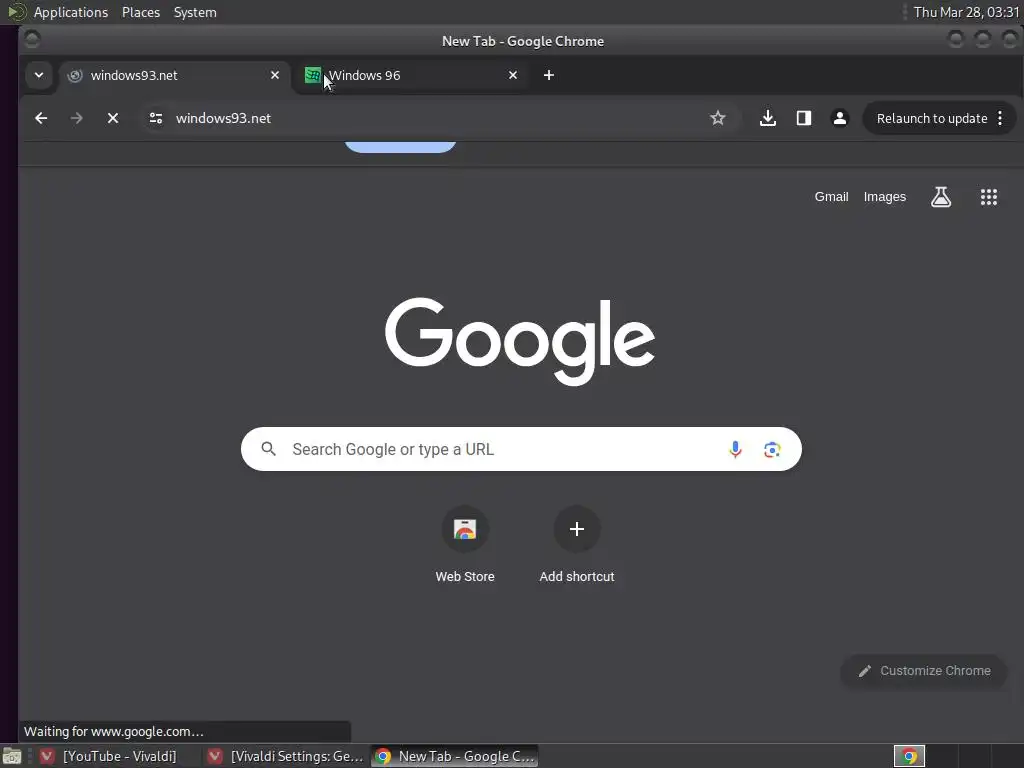Open the Applications menu

pos(71,12)
